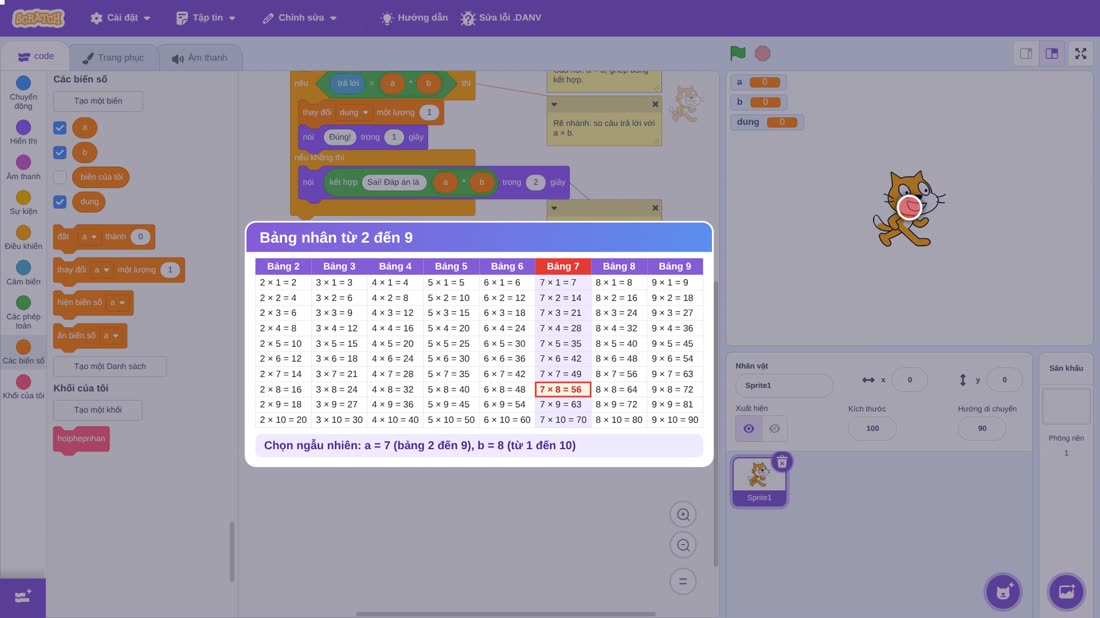1100x618 pixels.
Task: Click the Tạo một Danh sách button
Action: point(110,366)
